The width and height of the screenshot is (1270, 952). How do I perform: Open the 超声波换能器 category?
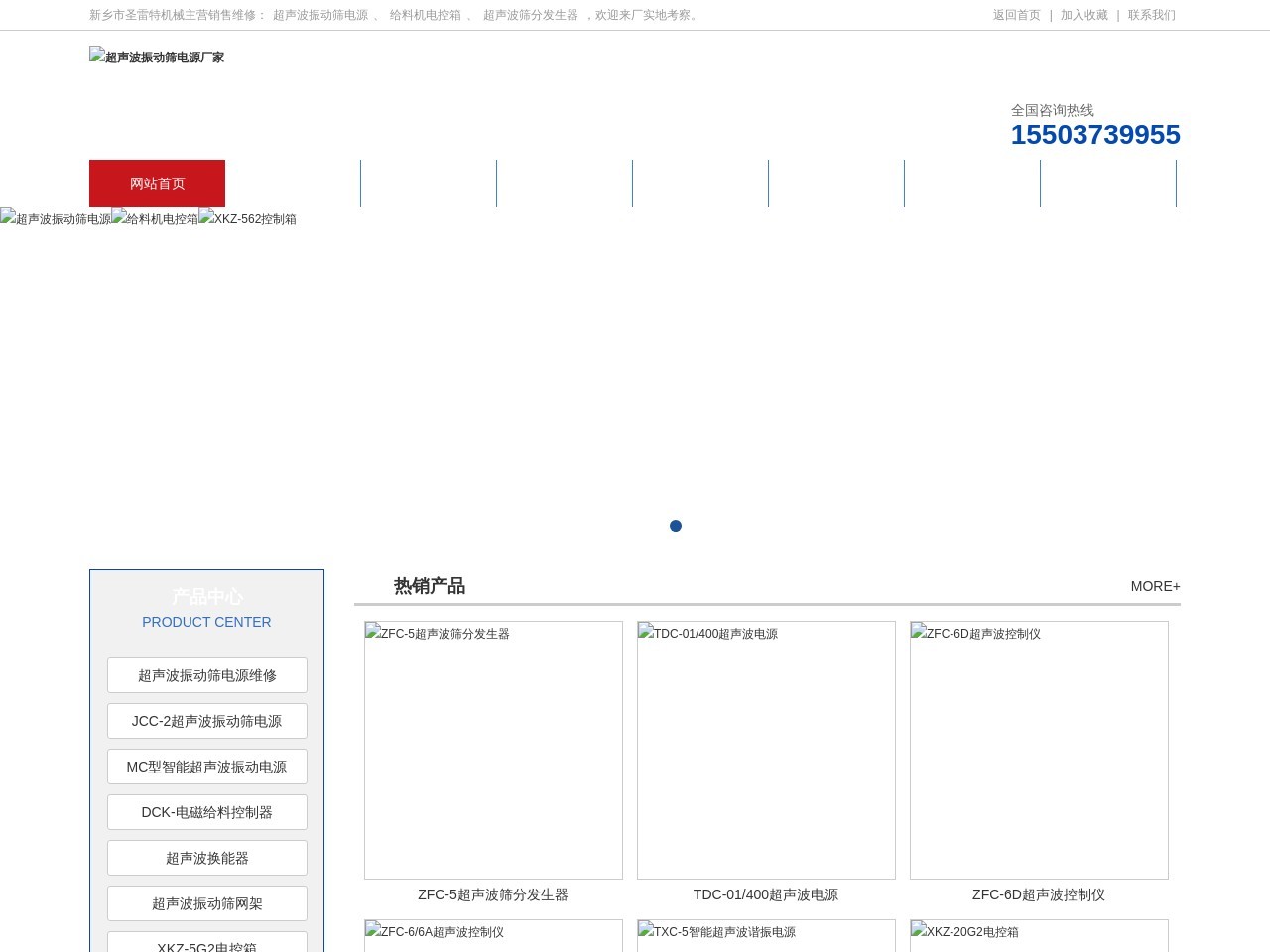206,858
